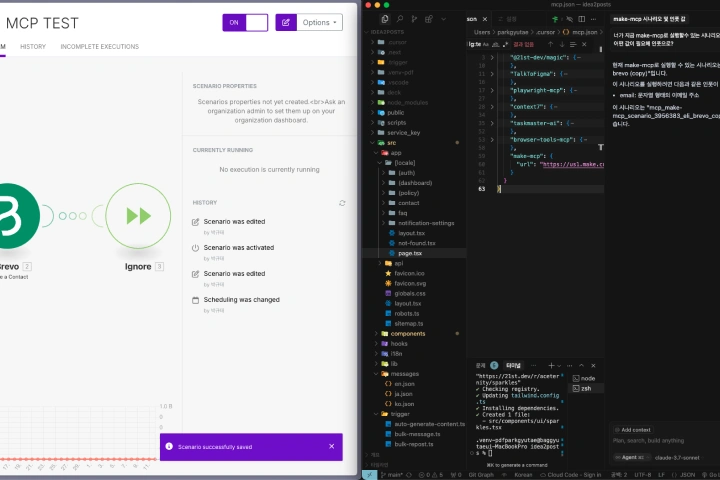Focus the 'Plan, search, build anything' input

(648, 440)
